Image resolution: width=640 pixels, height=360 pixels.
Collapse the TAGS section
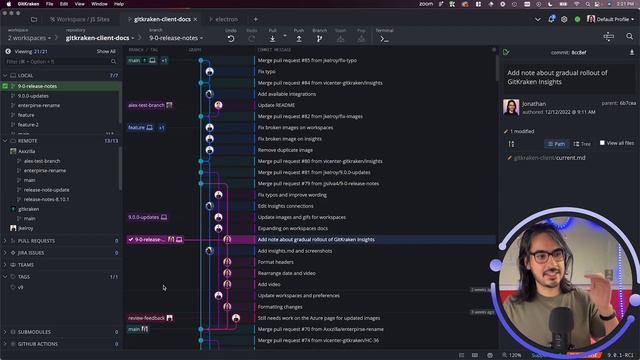pyautogui.click(x=5, y=277)
